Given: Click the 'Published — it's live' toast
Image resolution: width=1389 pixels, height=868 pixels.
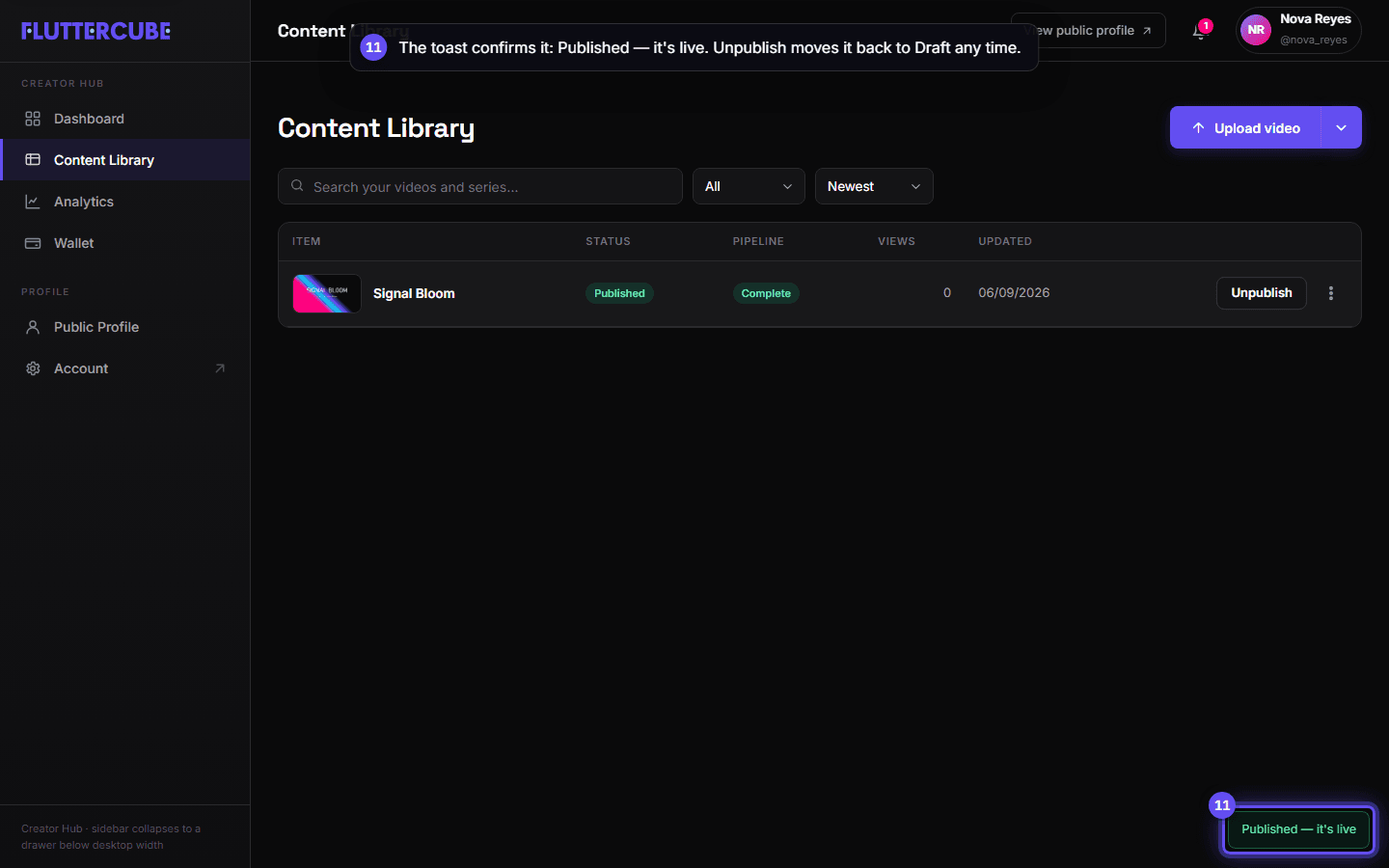Looking at the screenshot, I should [x=1298, y=829].
